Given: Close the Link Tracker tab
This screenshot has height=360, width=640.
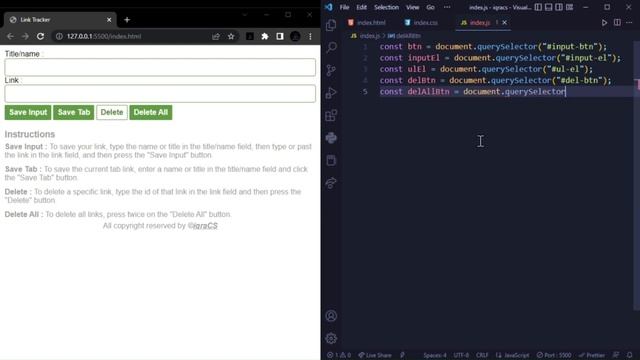Looking at the screenshot, I should click(109, 20).
